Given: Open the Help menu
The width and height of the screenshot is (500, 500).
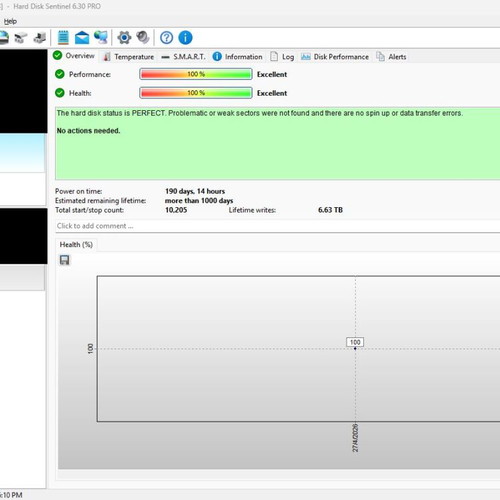Looking at the screenshot, I should [10, 21].
